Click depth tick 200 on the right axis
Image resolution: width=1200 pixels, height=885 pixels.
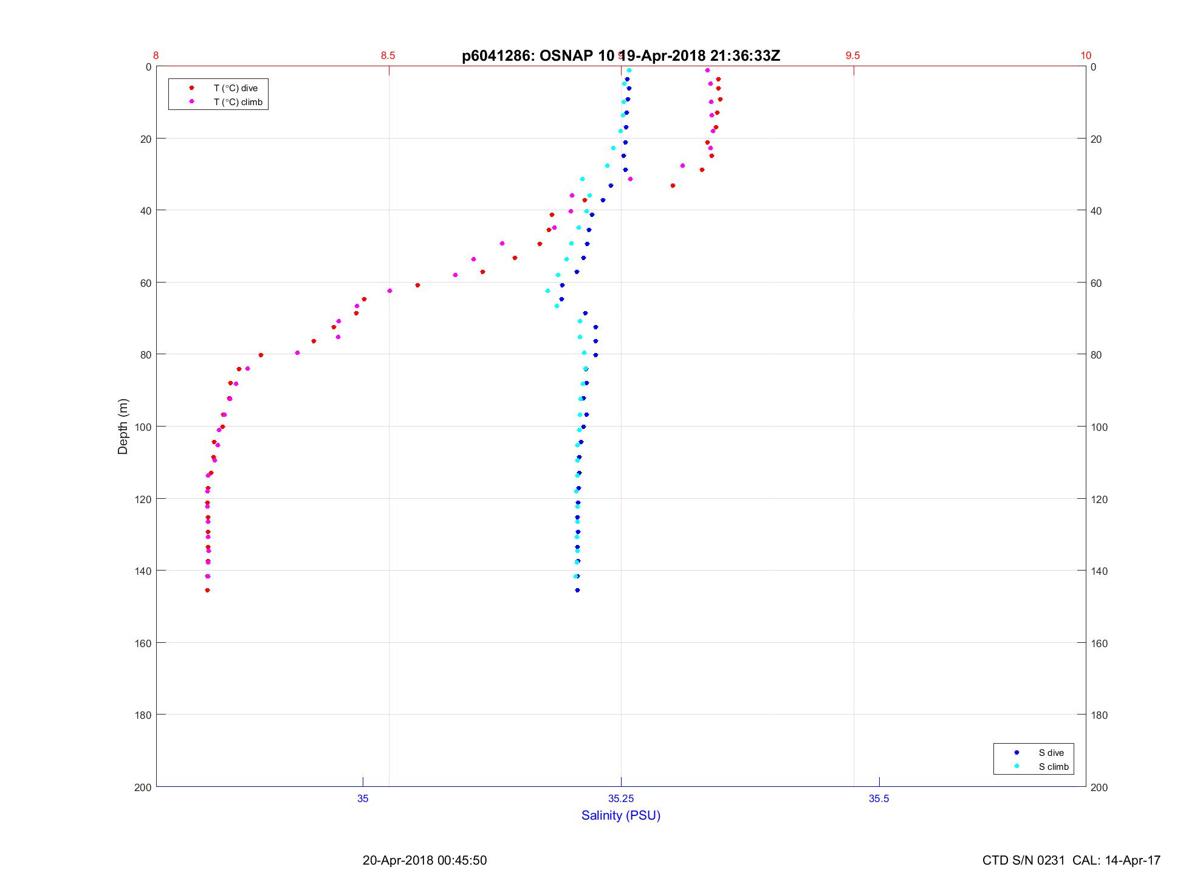(1099, 787)
